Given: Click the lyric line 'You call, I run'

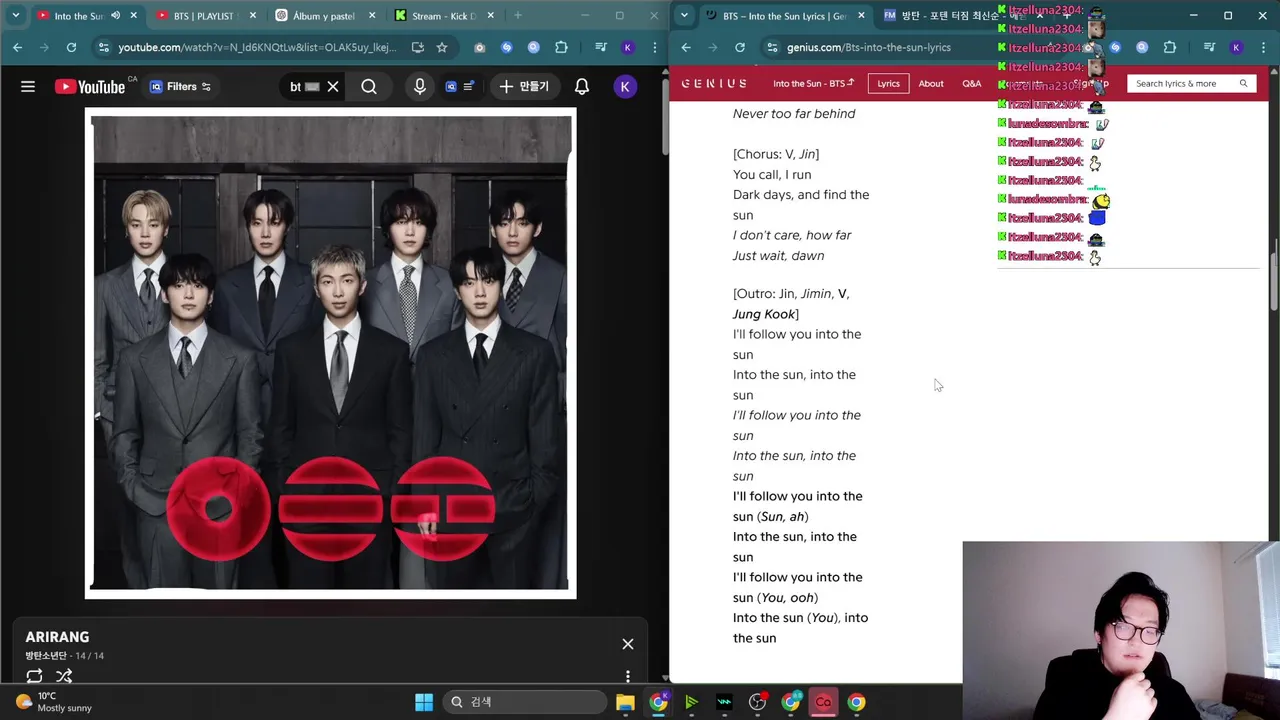Looking at the screenshot, I should tap(772, 174).
